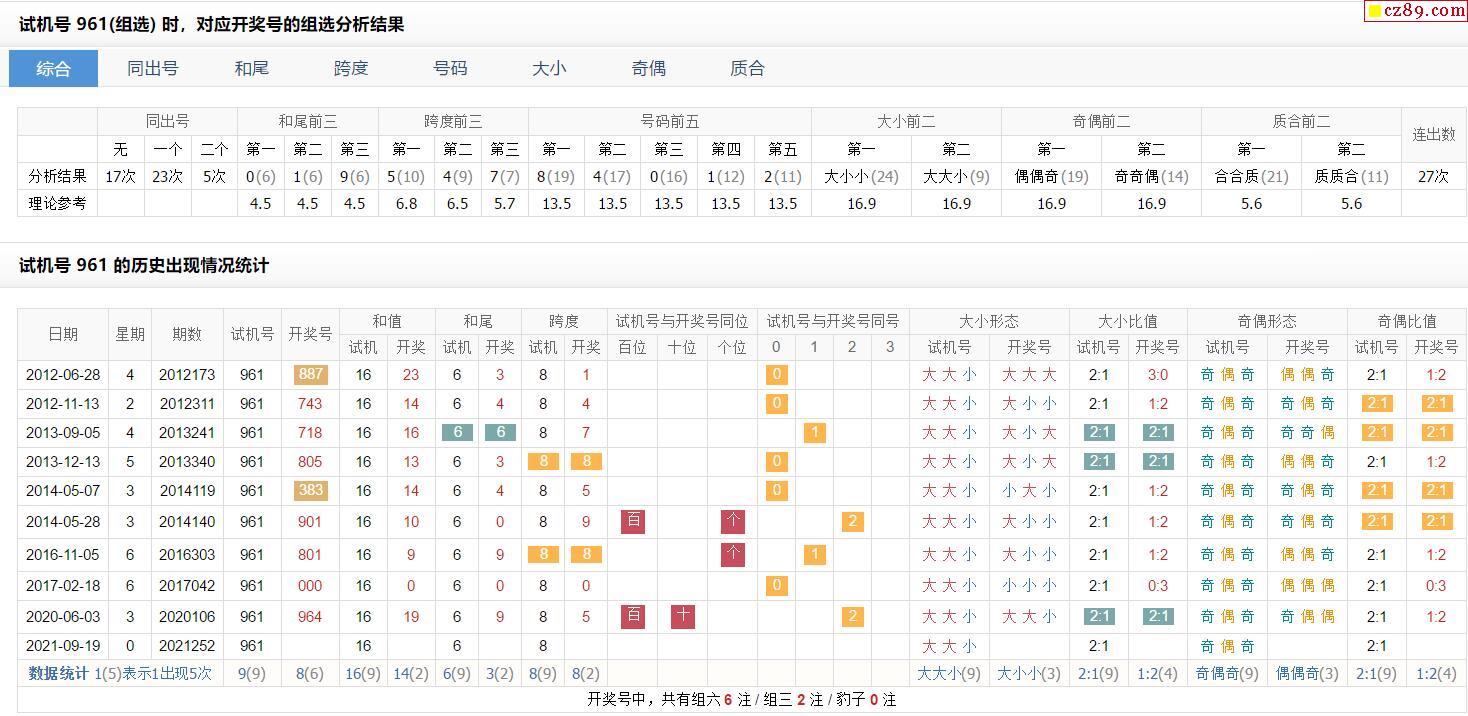Screen dimensions: 1468x716
Task: Click the cz89.com site logo
Action: tap(1416, 11)
